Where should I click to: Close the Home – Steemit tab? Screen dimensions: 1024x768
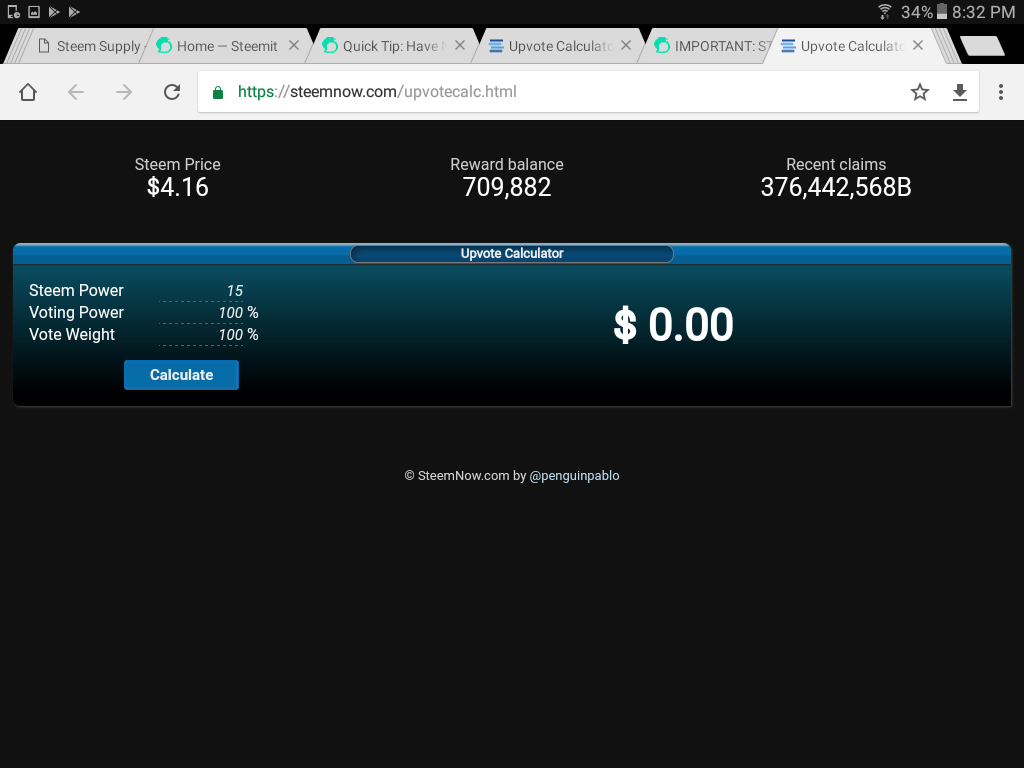coord(294,45)
